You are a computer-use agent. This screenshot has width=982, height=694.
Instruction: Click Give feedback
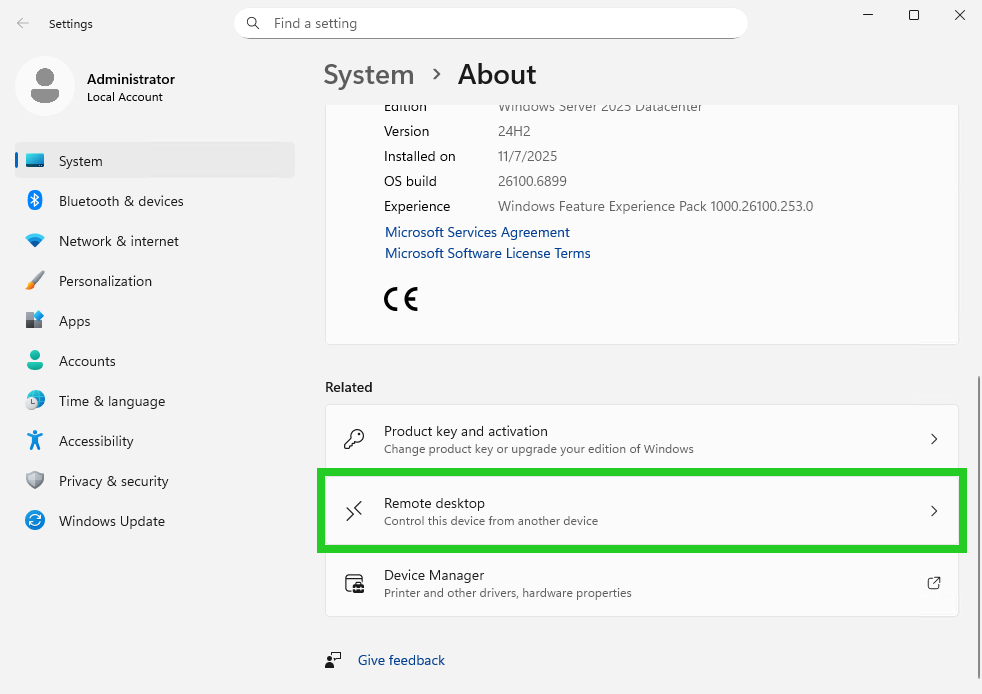[400, 660]
